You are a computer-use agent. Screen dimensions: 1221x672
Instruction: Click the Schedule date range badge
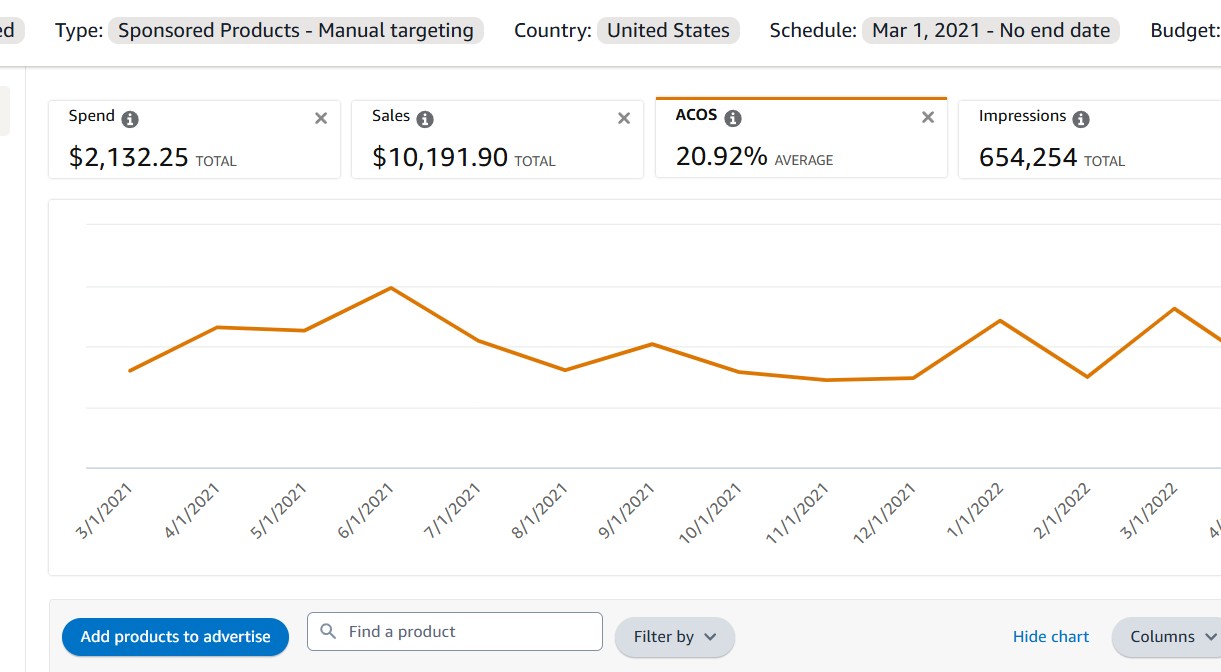click(991, 30)
